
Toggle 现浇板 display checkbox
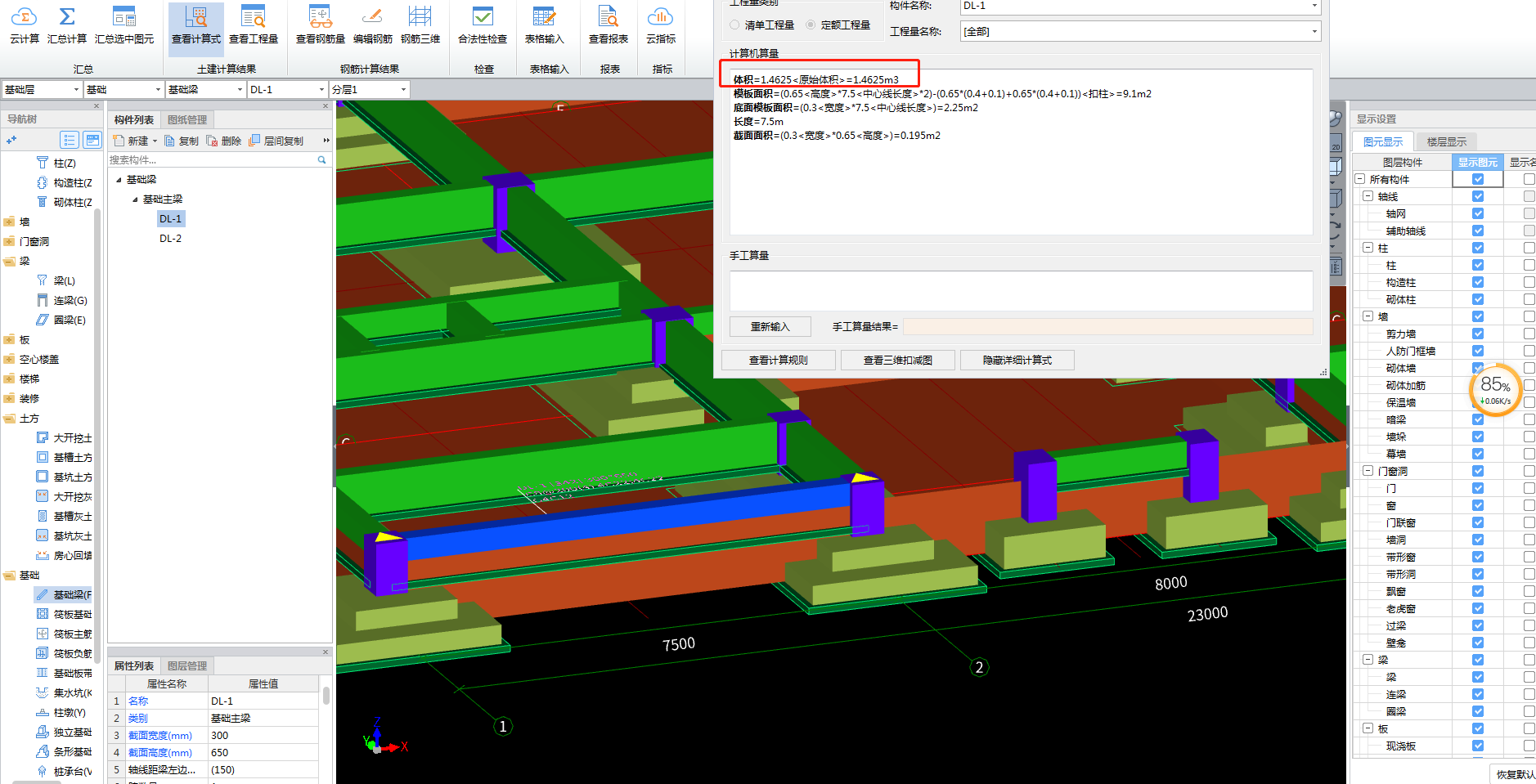1478,746
